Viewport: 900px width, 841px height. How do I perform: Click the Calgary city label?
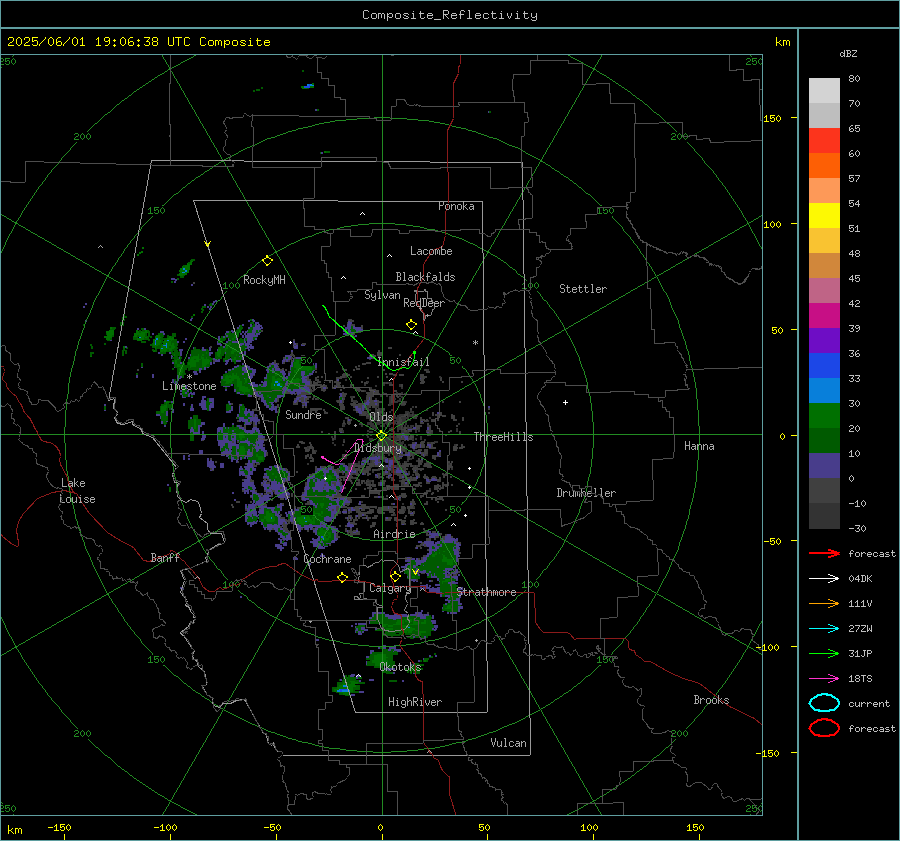pyautogui.click(x=390, y=588)
